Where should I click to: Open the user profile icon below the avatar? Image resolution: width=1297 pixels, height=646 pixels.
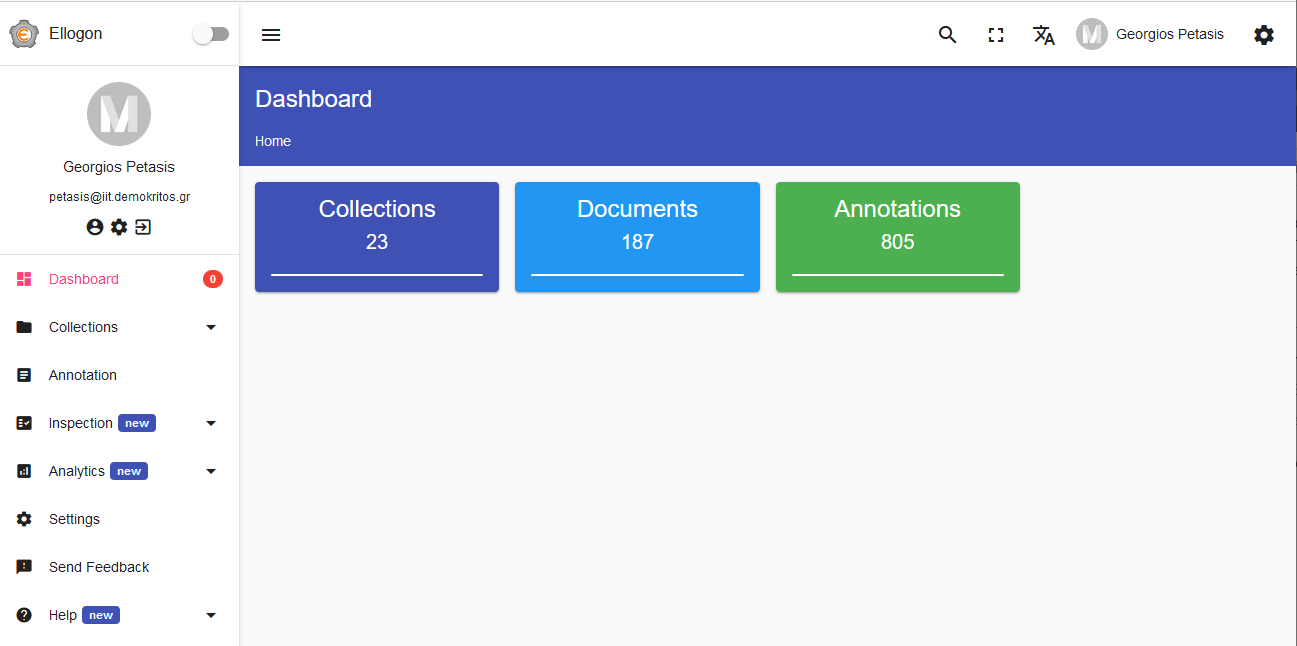click(x=95, y=227)
